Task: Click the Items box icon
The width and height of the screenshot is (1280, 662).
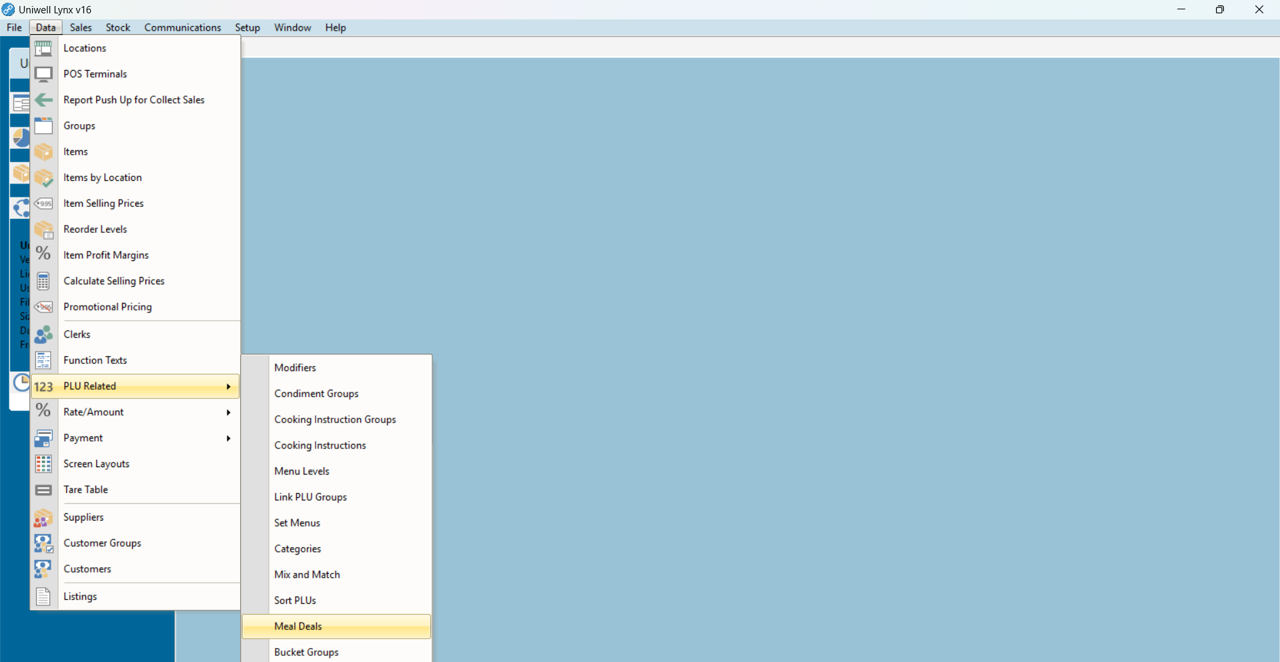Action: pyautogui.click(x=43, y=152)
